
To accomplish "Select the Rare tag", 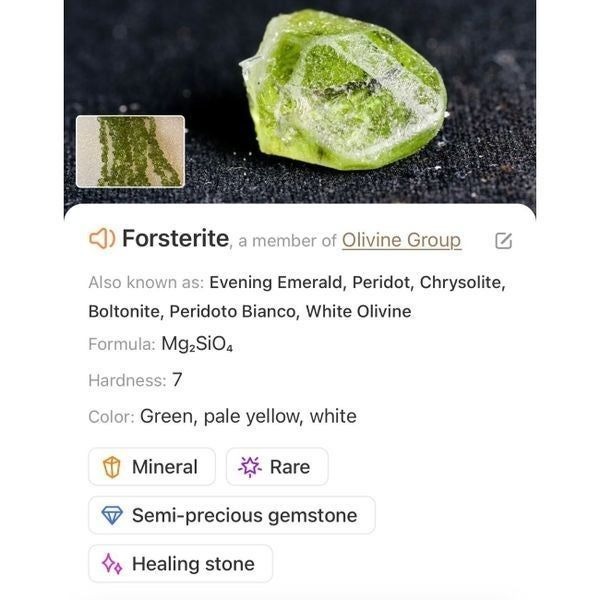I will (277, 467).
